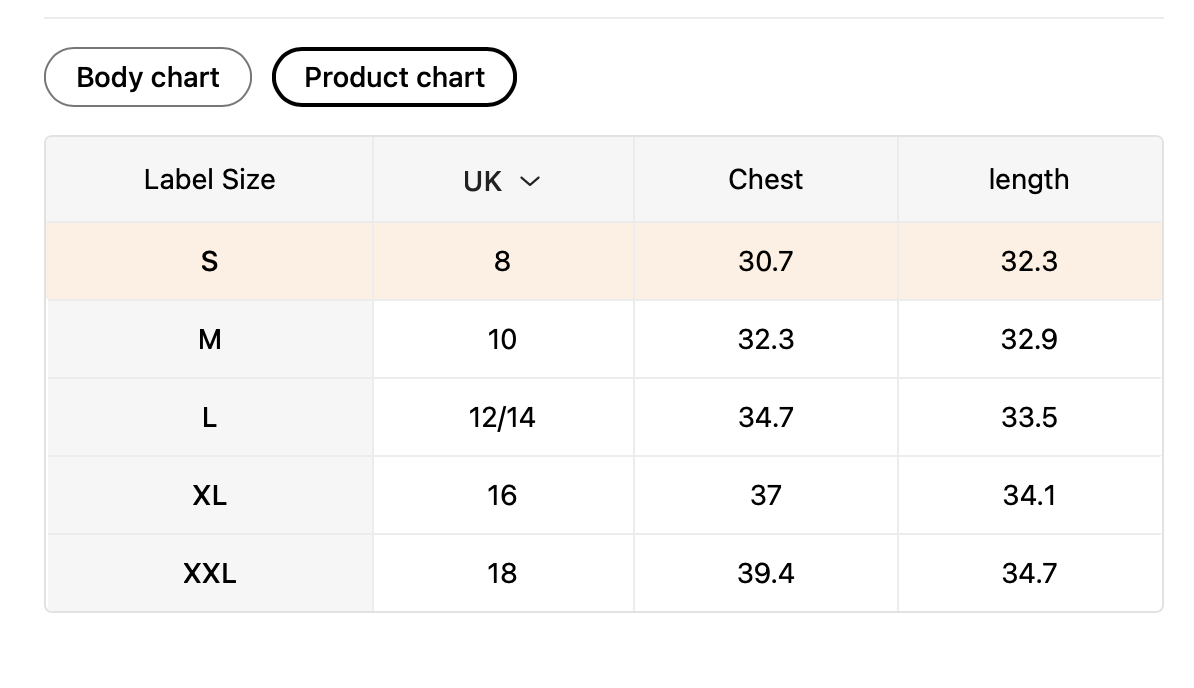The width and height of the screenshot is (1194, 688).
Task: Click the Label Size column header
Action: tap(209, 180)
